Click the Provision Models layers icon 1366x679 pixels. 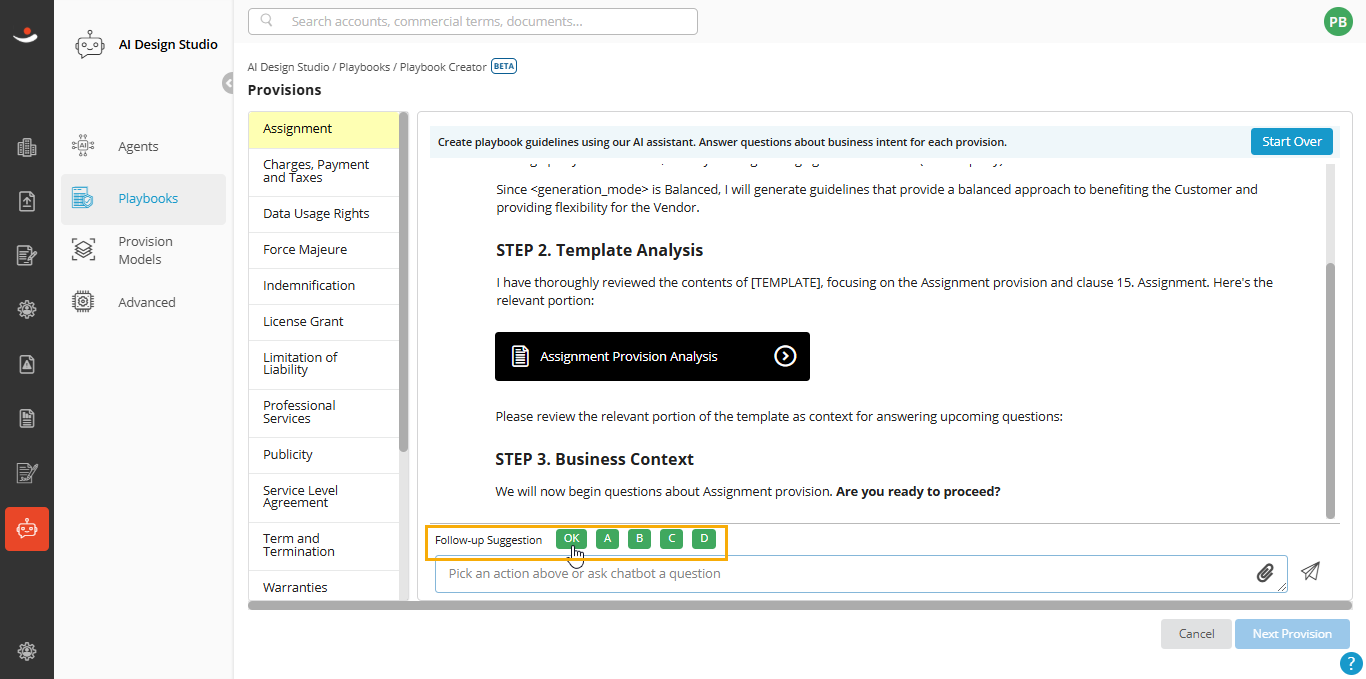(x=83, y=250)
